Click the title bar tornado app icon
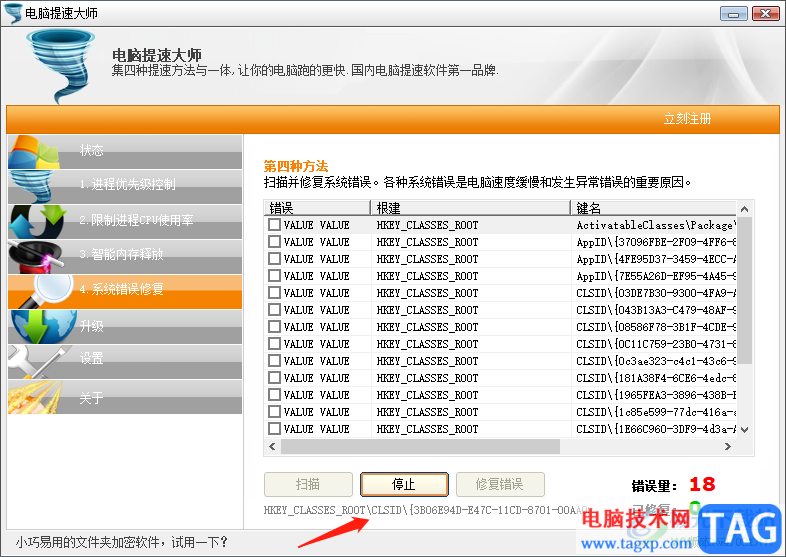The width and height of the screenshot is (786, 557). [13, 13]
